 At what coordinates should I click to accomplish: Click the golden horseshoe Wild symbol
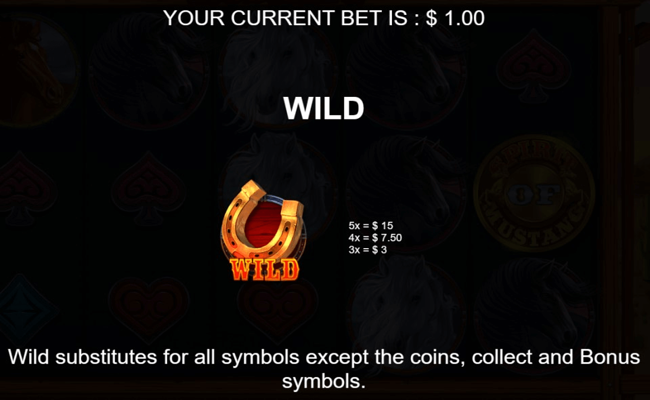click(263, 230)
